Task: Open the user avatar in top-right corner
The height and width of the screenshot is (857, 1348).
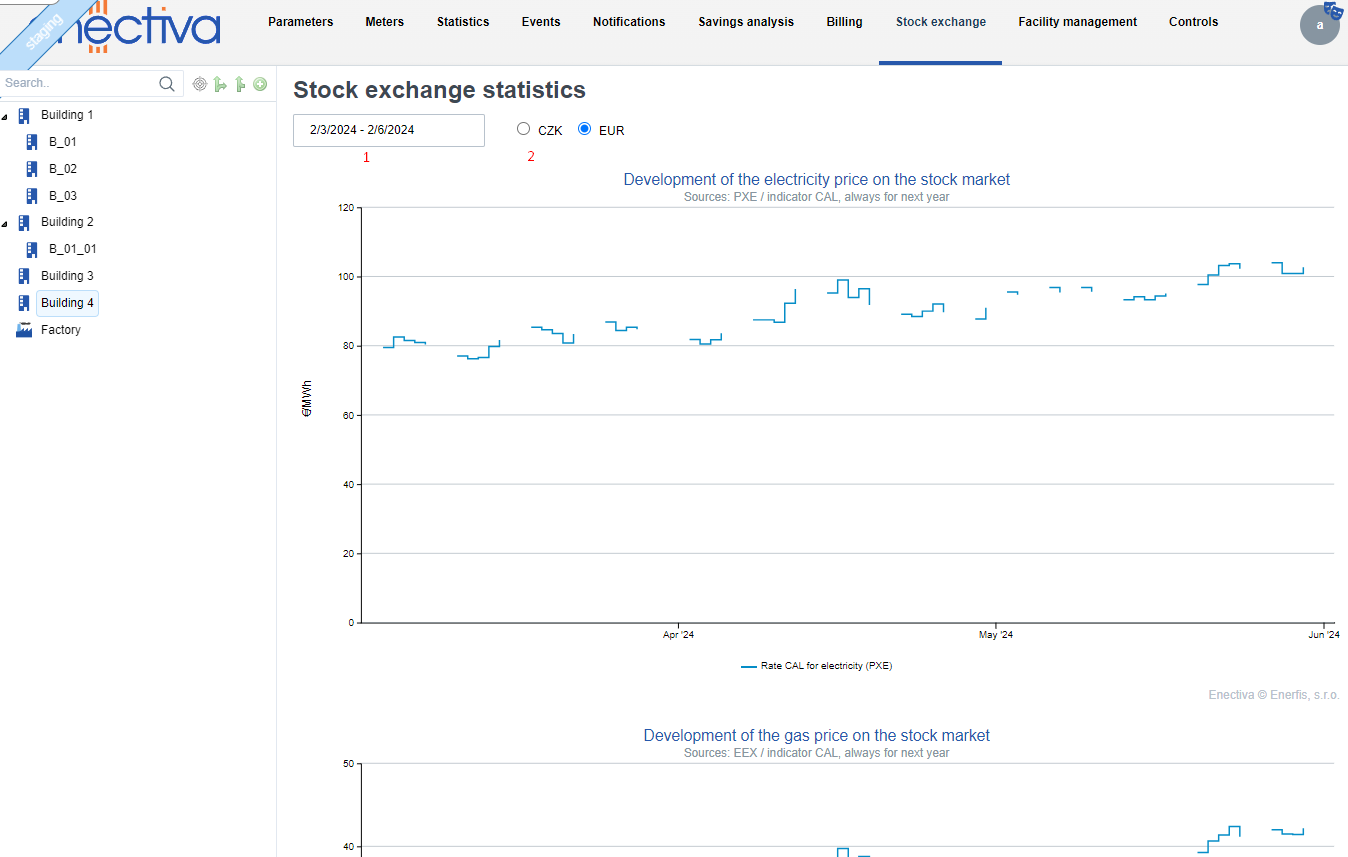Action: [1319, 25]
